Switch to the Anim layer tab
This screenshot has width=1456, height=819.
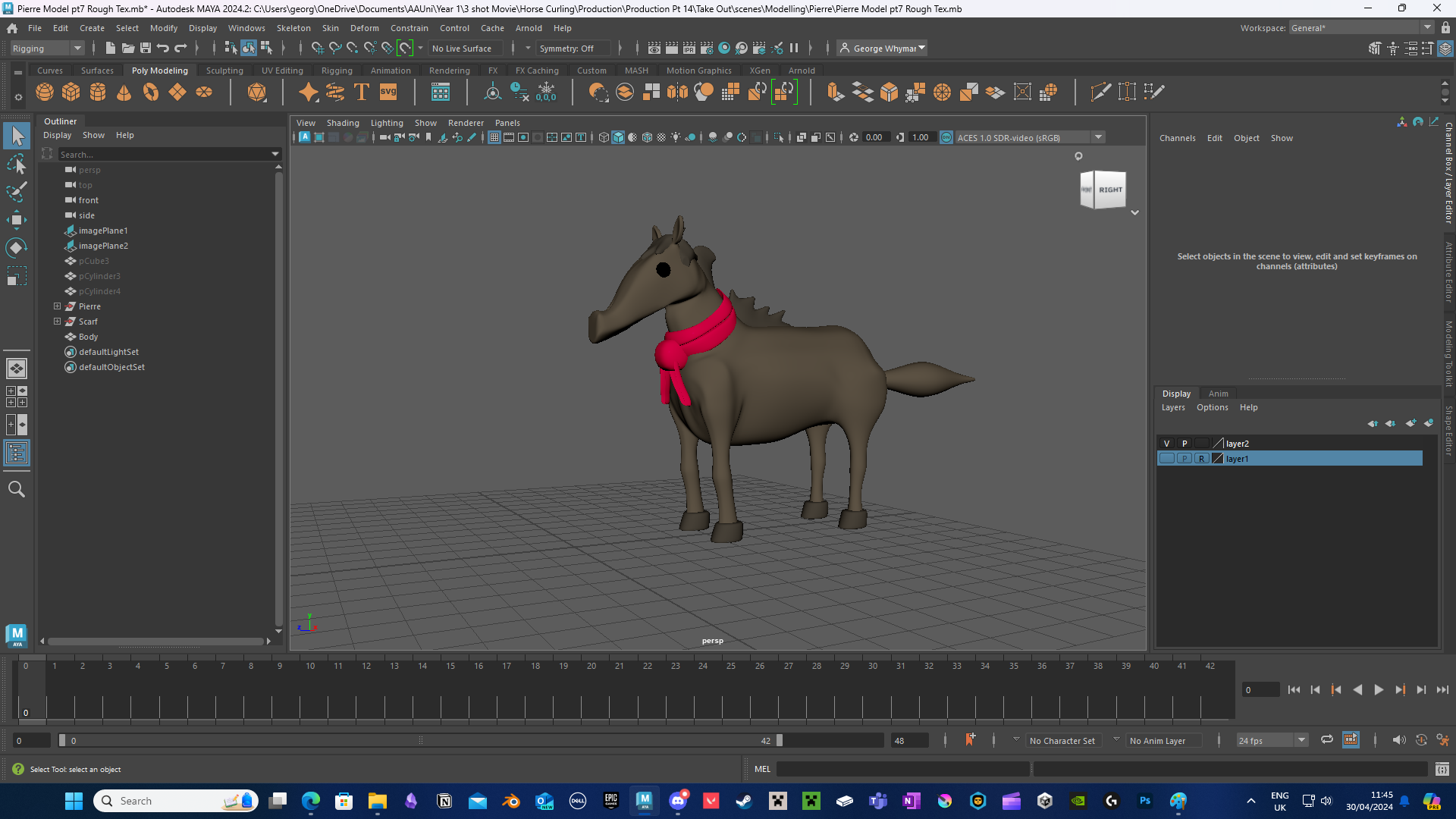pos(1218,394)
